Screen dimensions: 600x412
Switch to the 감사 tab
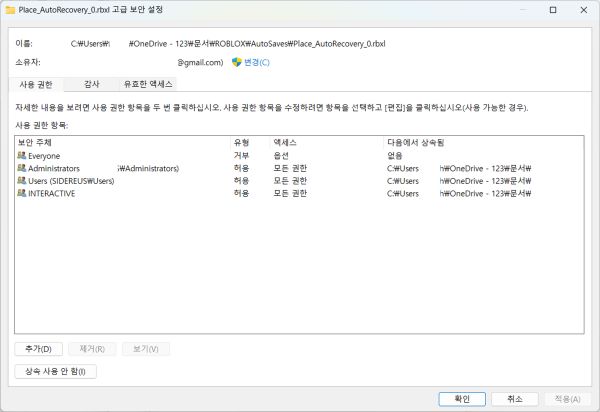click(x=91, y=84)
